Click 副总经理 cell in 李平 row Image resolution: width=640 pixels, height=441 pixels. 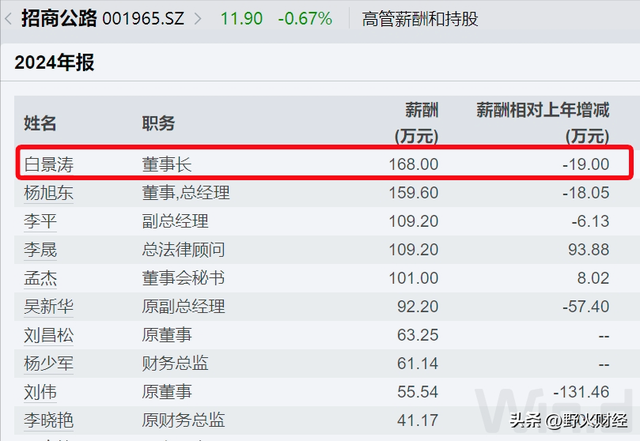coord(175,221)
